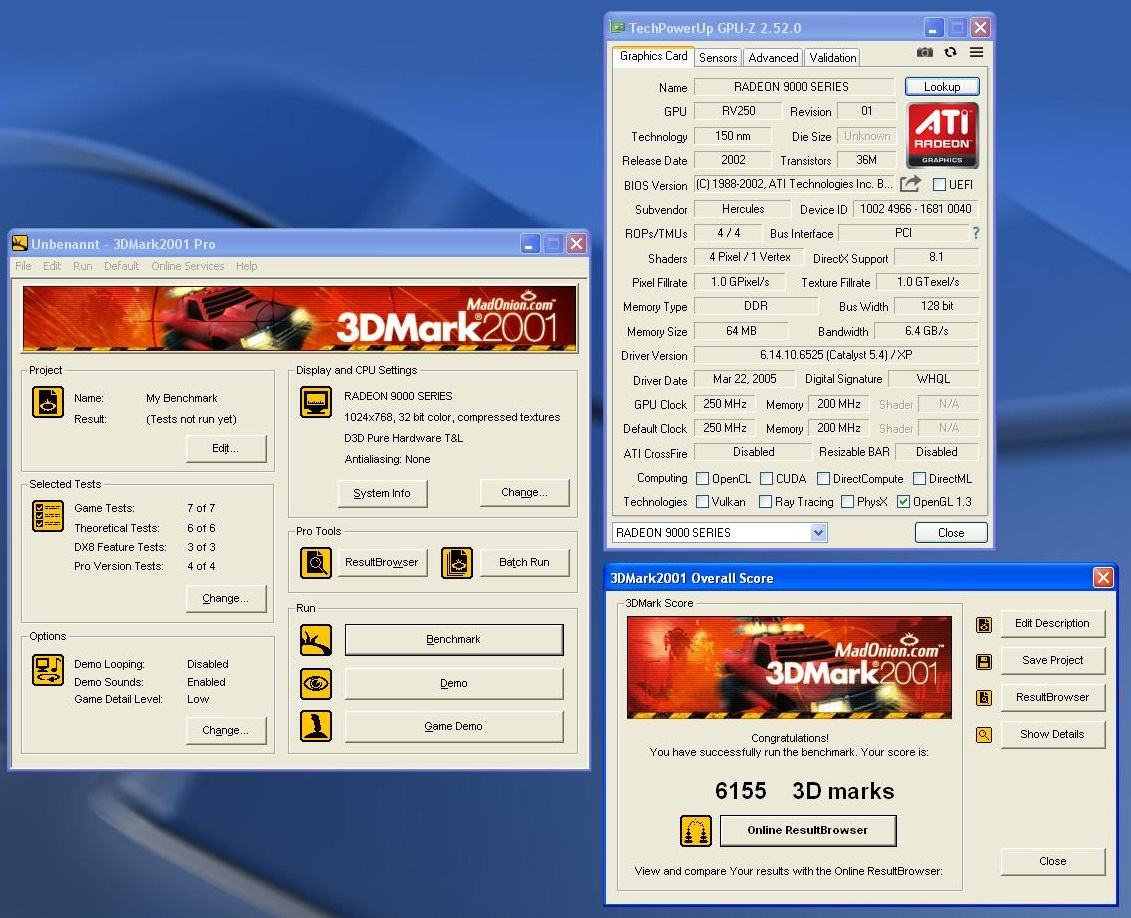Click the Display and CPU Settings monitor icon
Viewport: 1131px width, 918px height.
click(316, 402)
